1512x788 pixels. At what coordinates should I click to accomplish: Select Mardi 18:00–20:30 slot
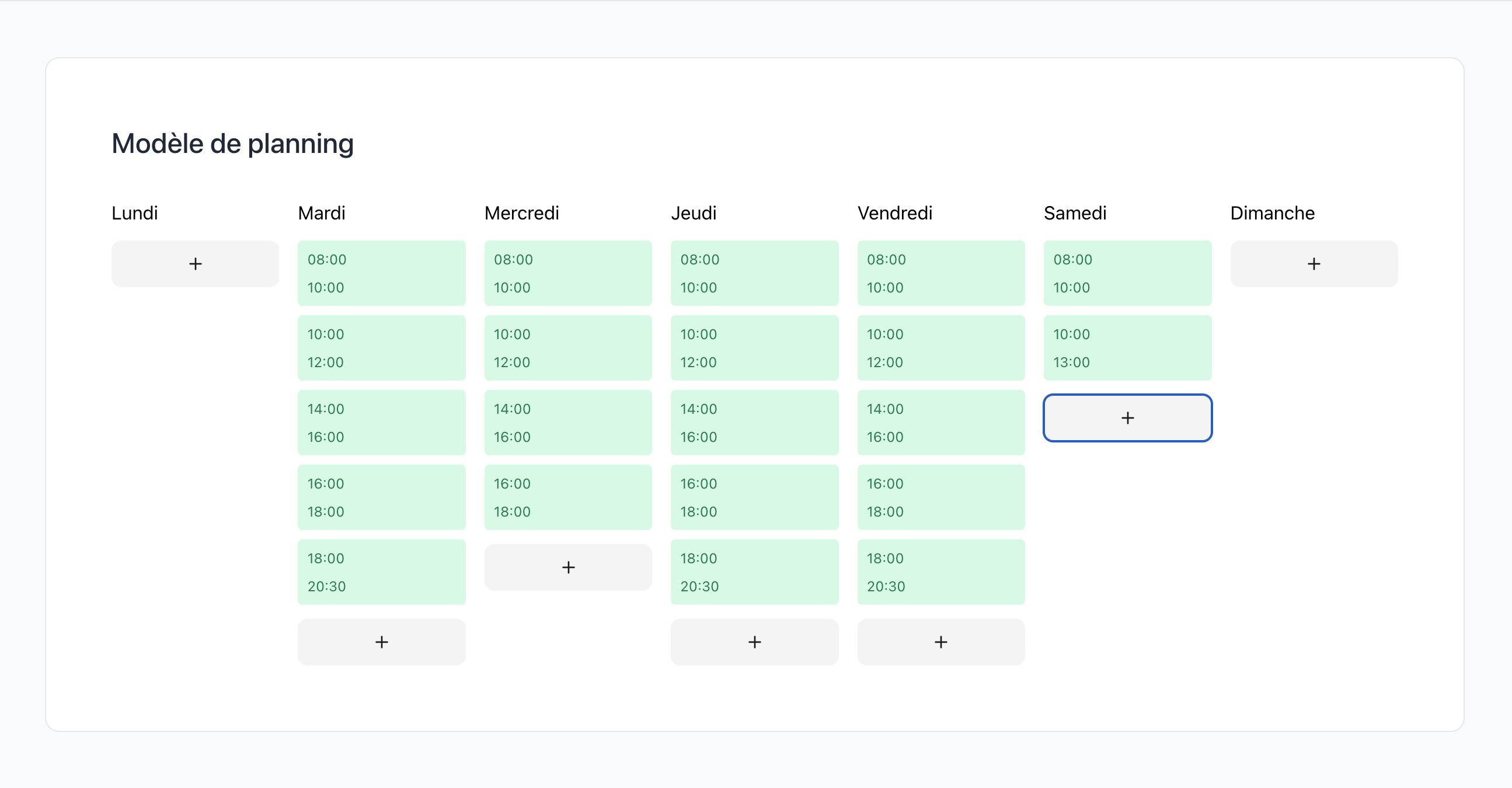382,572
